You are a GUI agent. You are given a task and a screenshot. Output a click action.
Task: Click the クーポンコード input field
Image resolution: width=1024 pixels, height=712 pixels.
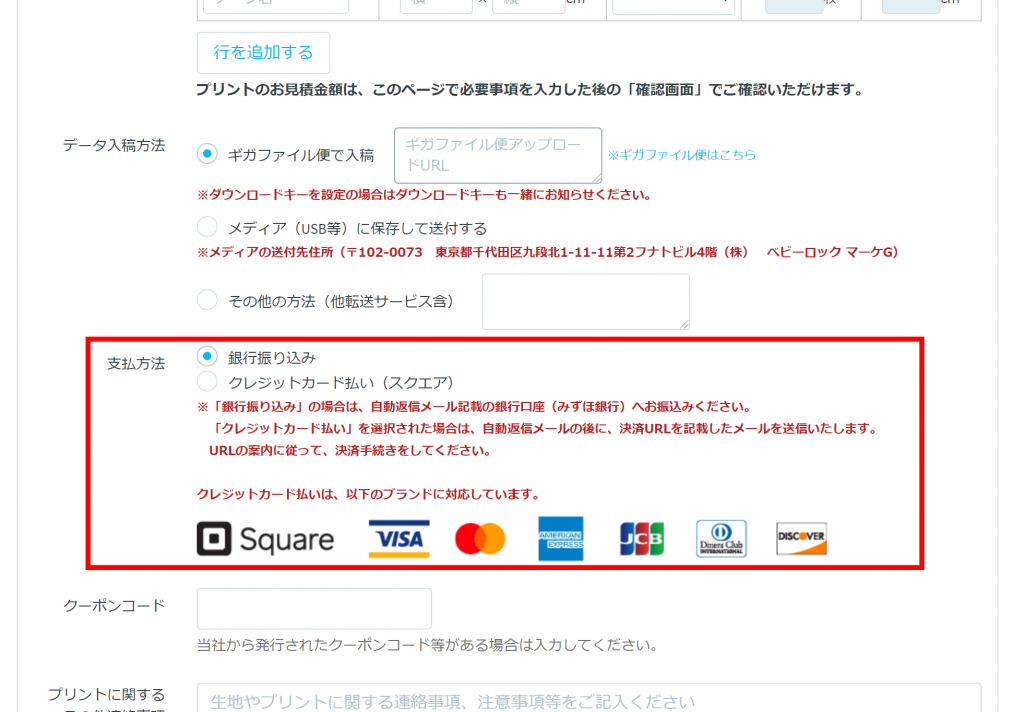314,608
